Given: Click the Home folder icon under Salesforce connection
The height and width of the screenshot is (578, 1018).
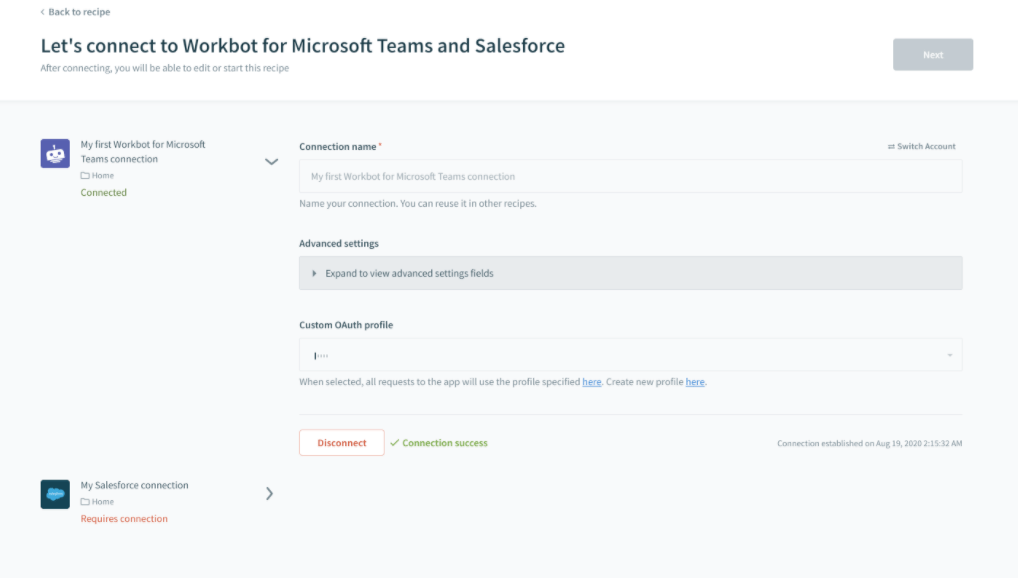Looking at the screenshot, I should pos(84,501).
